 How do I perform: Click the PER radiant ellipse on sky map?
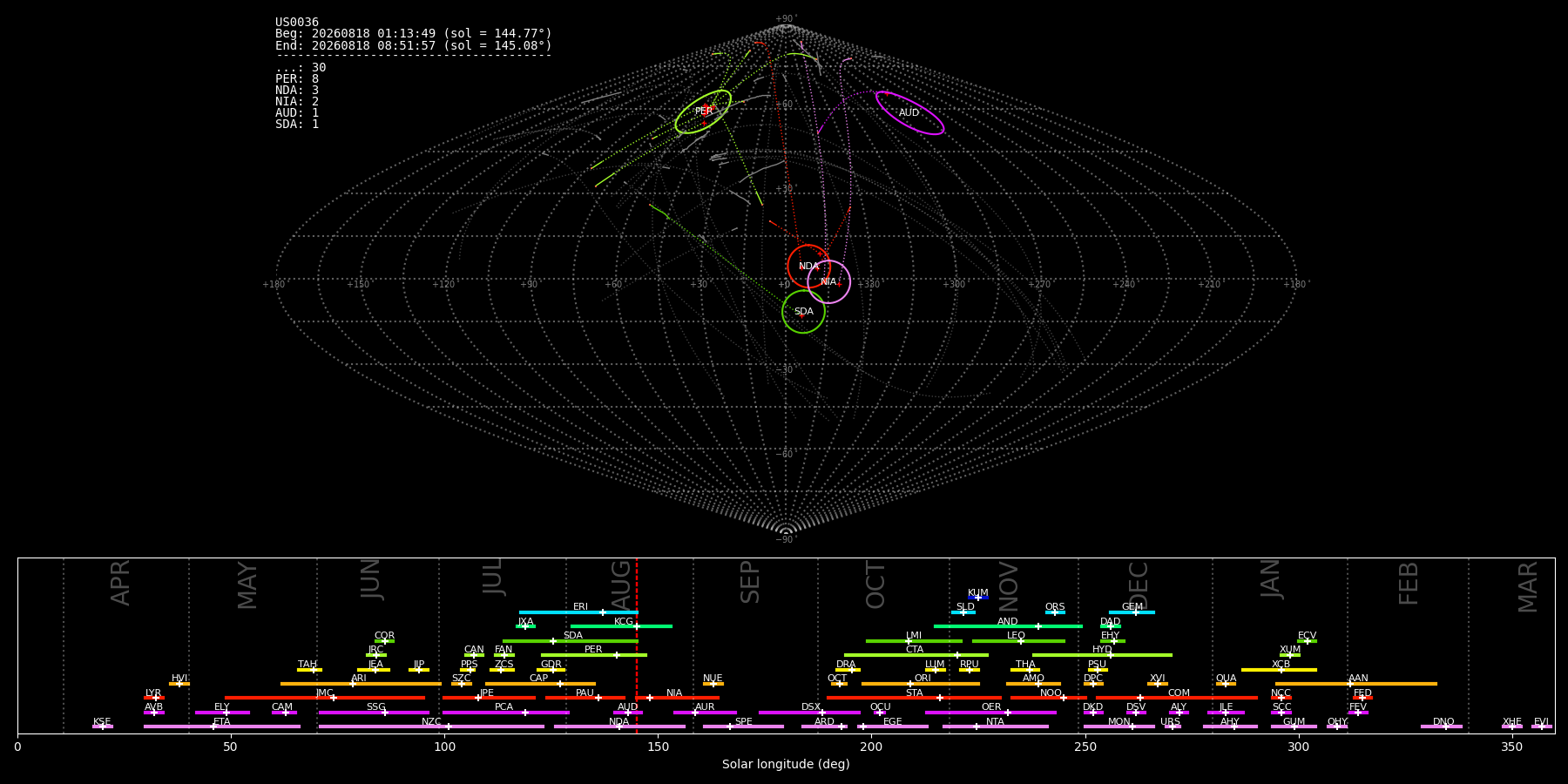[x=703, y=112]
